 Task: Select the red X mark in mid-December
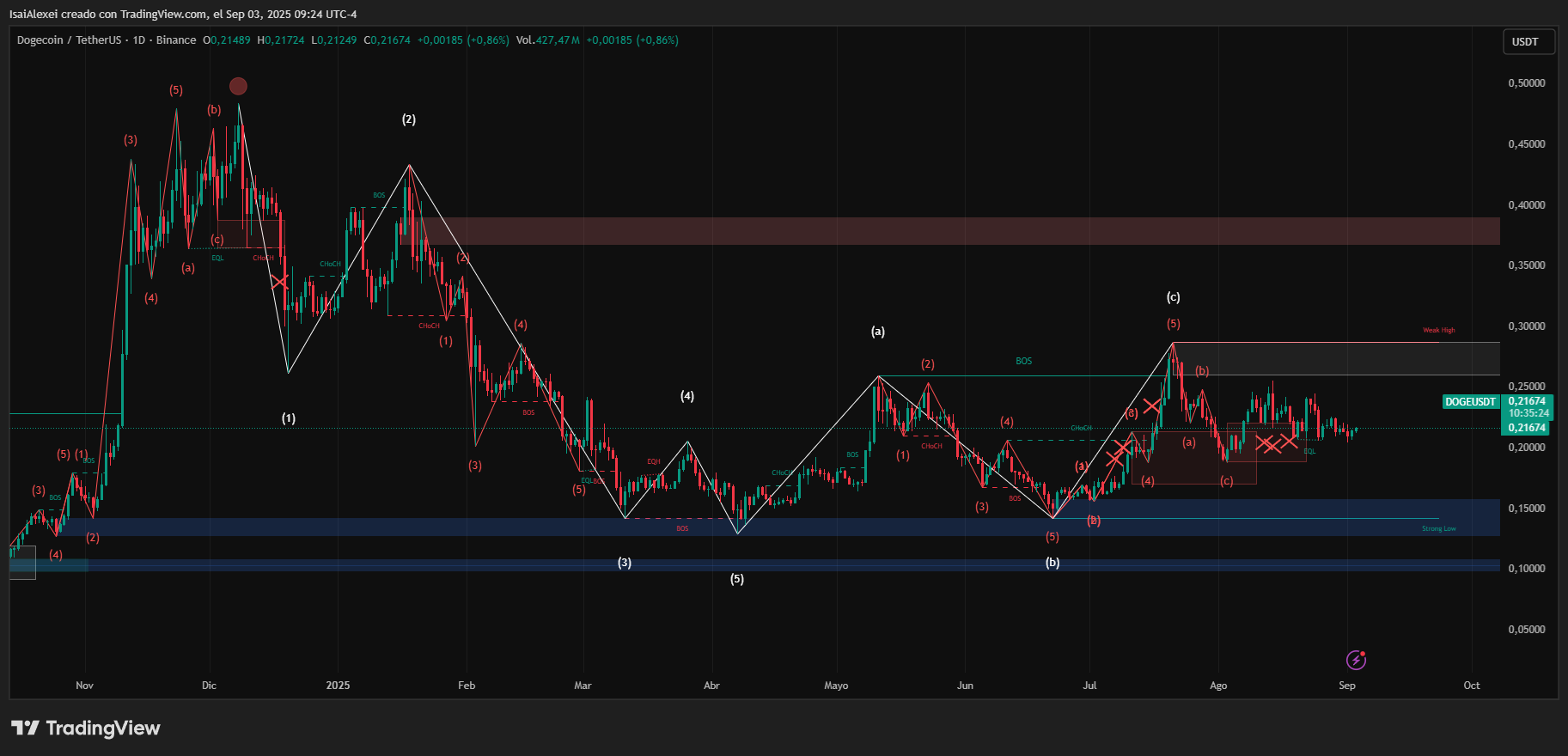[279, 281]
